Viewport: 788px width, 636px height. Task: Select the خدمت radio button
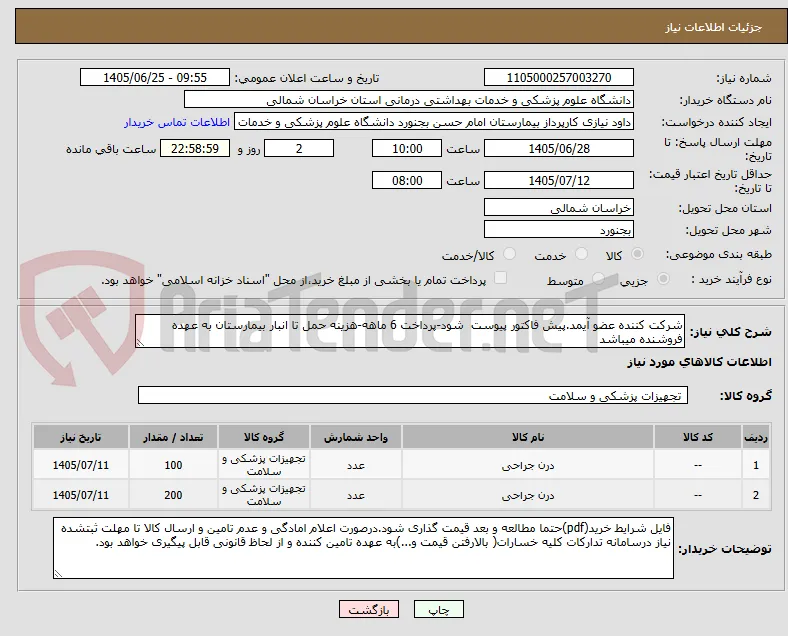pyautogui.click(x=581, y=254)
